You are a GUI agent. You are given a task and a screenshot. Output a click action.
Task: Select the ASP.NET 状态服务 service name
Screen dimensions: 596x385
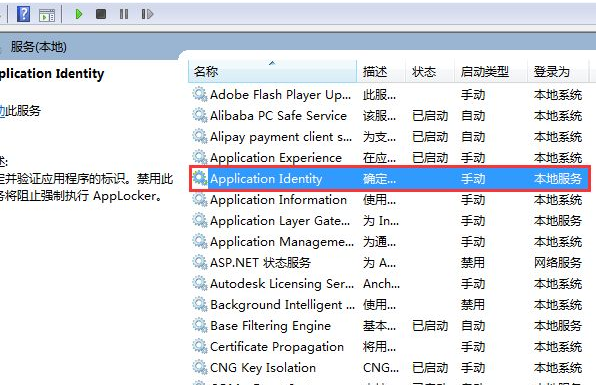(260, 263)
